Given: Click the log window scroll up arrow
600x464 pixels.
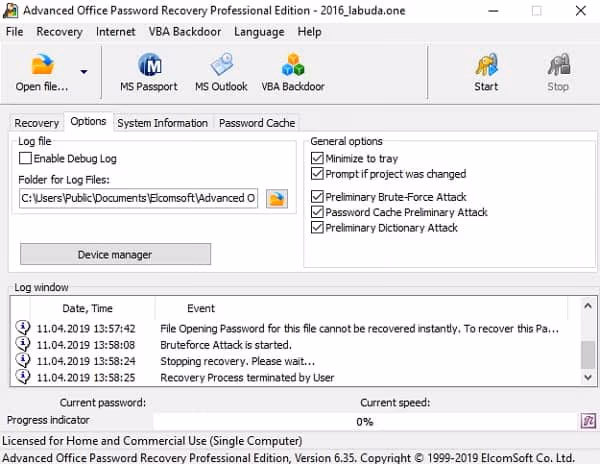Looking at the screenshot, I should 588,306.
